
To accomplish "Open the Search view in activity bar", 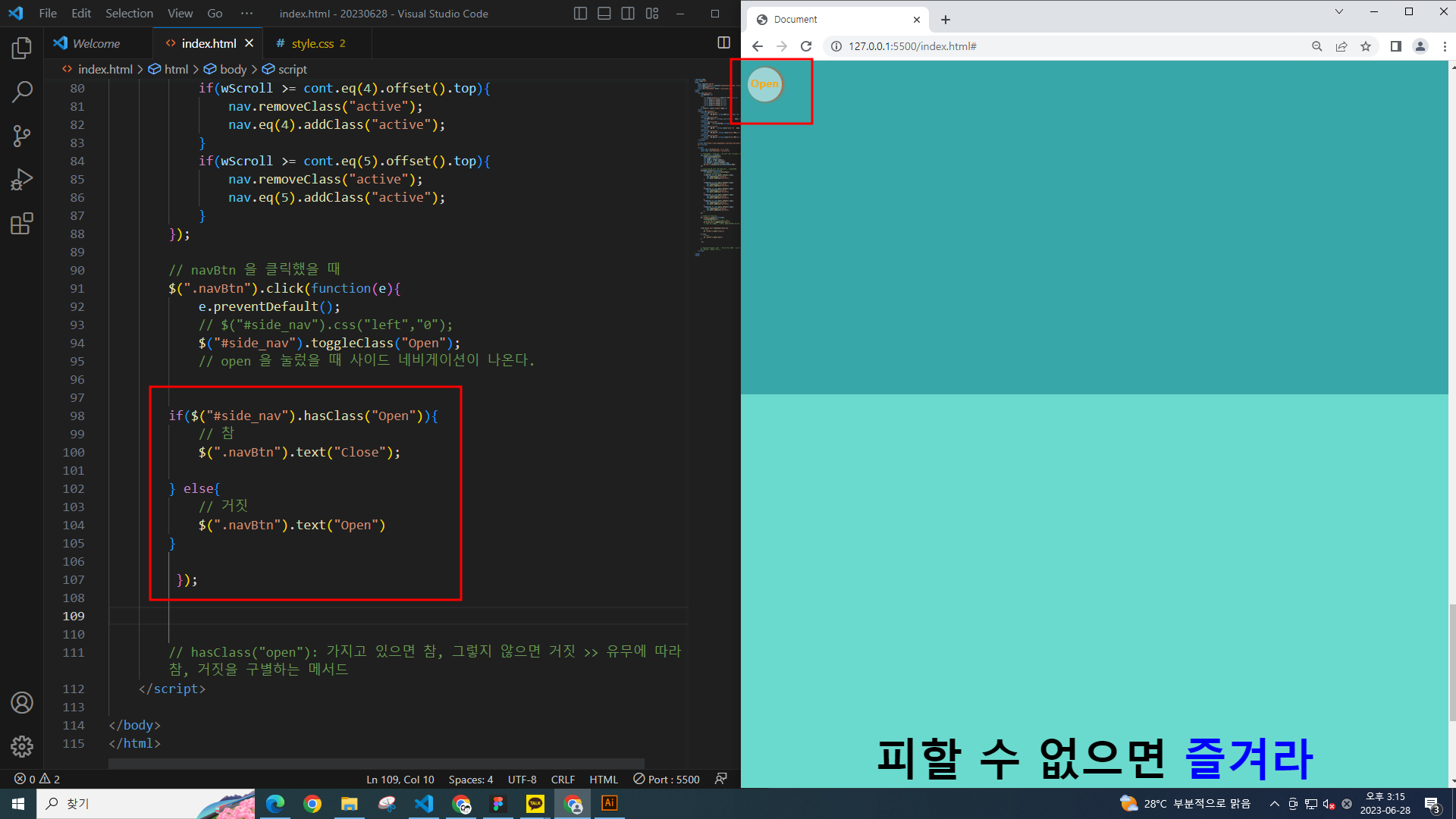I will (22, 93).
